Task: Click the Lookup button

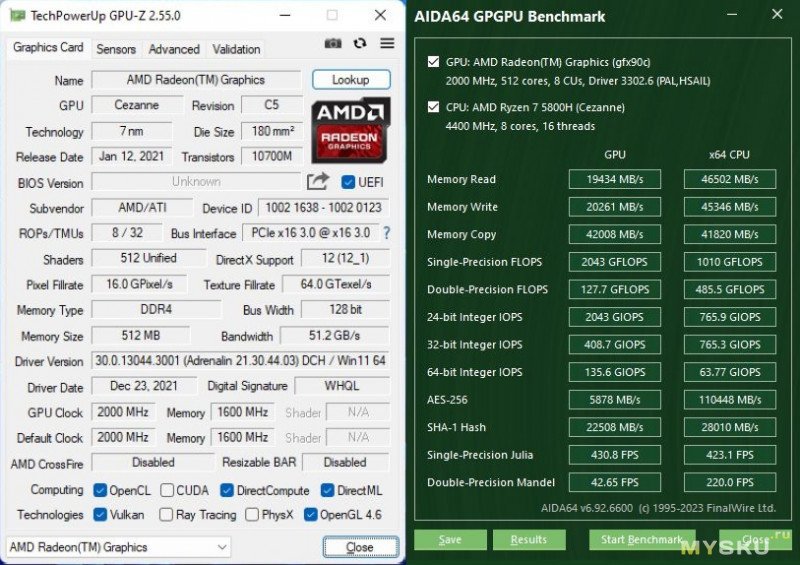Action: [x=351, y=80]
